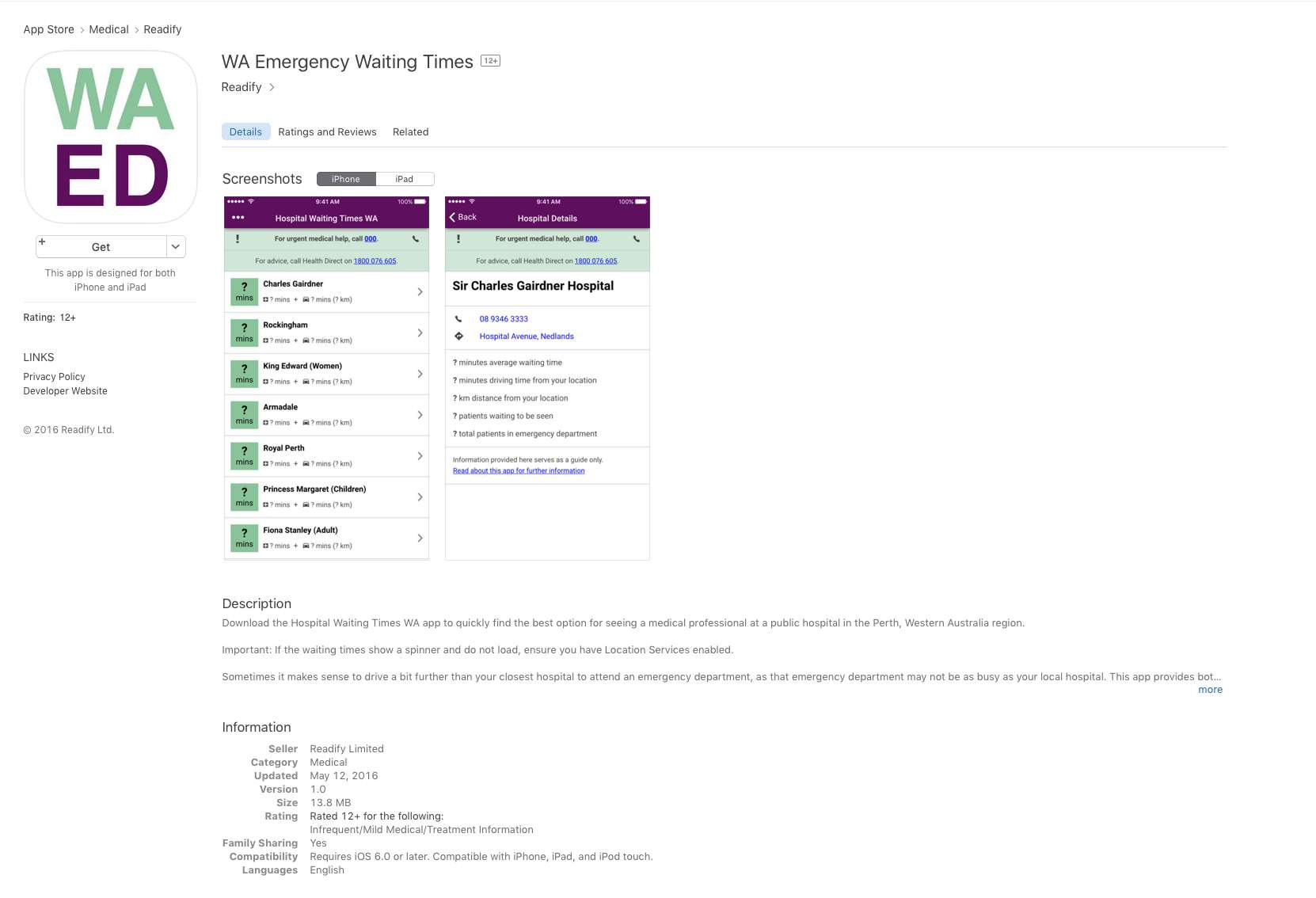
Task: Click the green mins box for King Edward
Action: click(244, 374)
